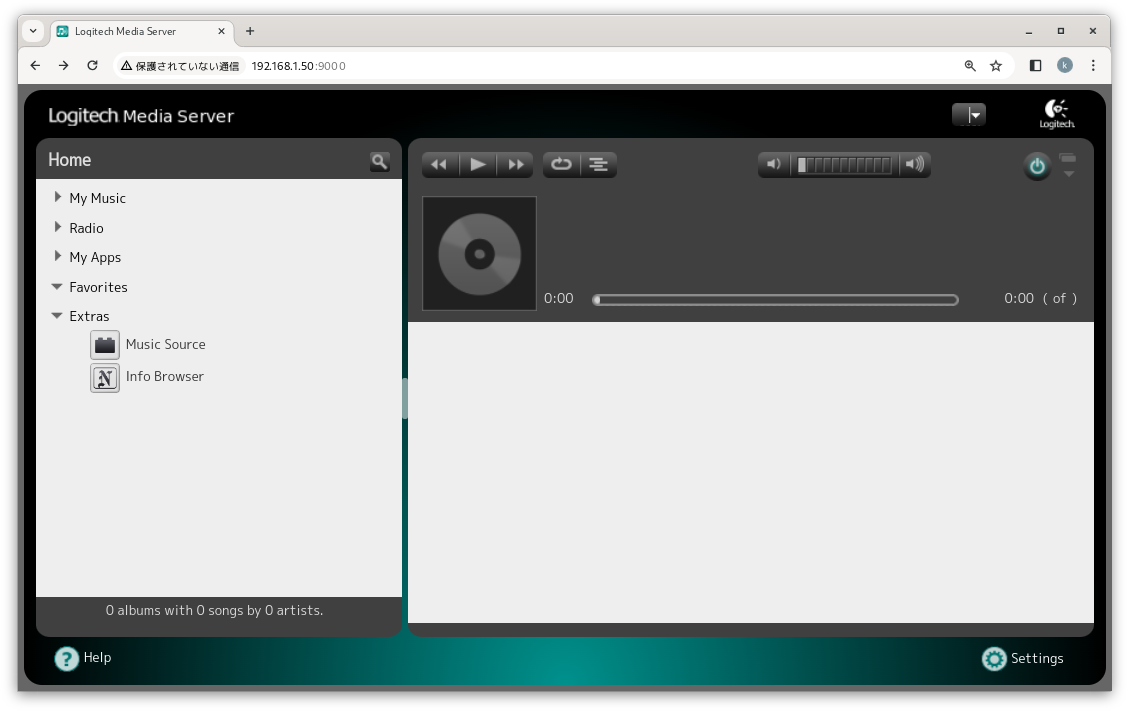The image size is (1128, 711).
Task: Raise volume with the loud speaker icon
Action: (915, 164)
